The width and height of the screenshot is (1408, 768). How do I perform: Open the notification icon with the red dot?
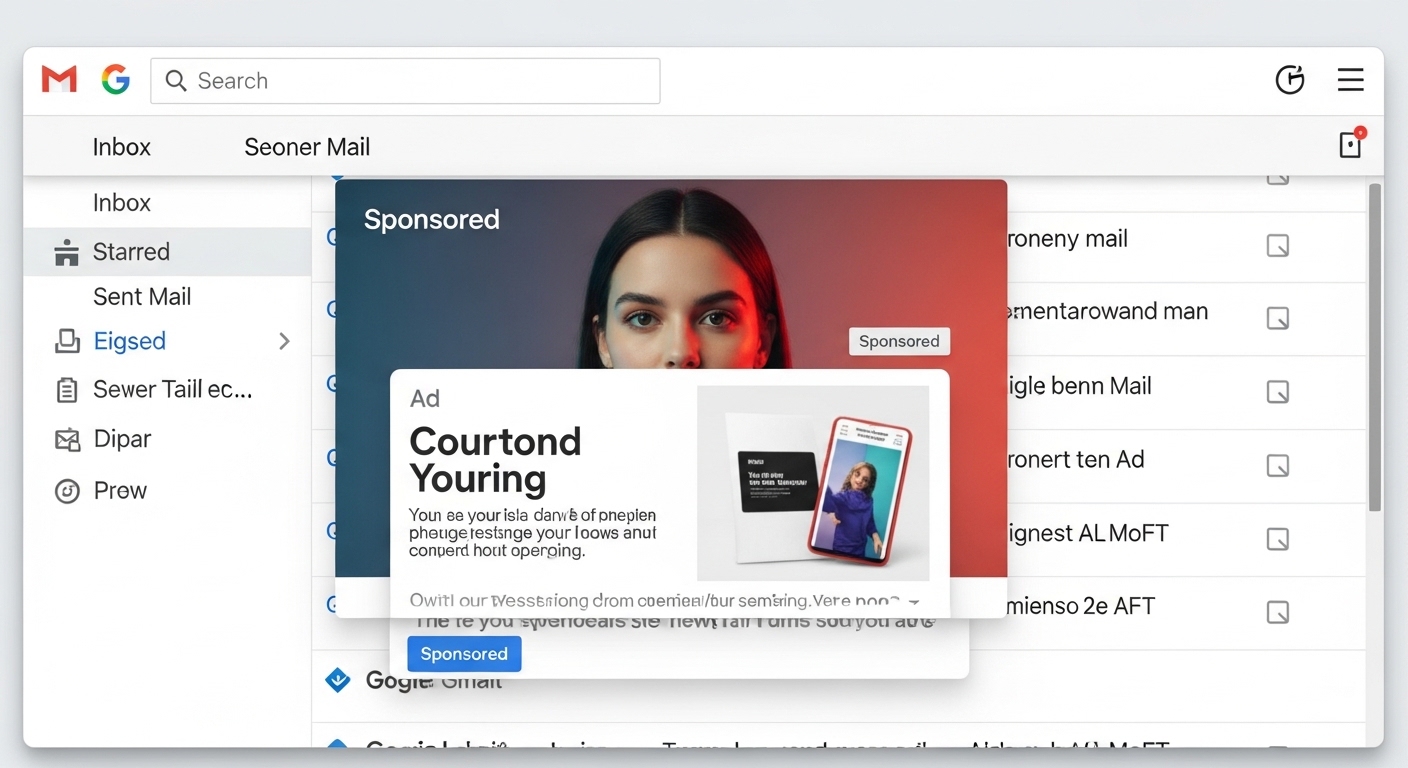point(1351,144)
